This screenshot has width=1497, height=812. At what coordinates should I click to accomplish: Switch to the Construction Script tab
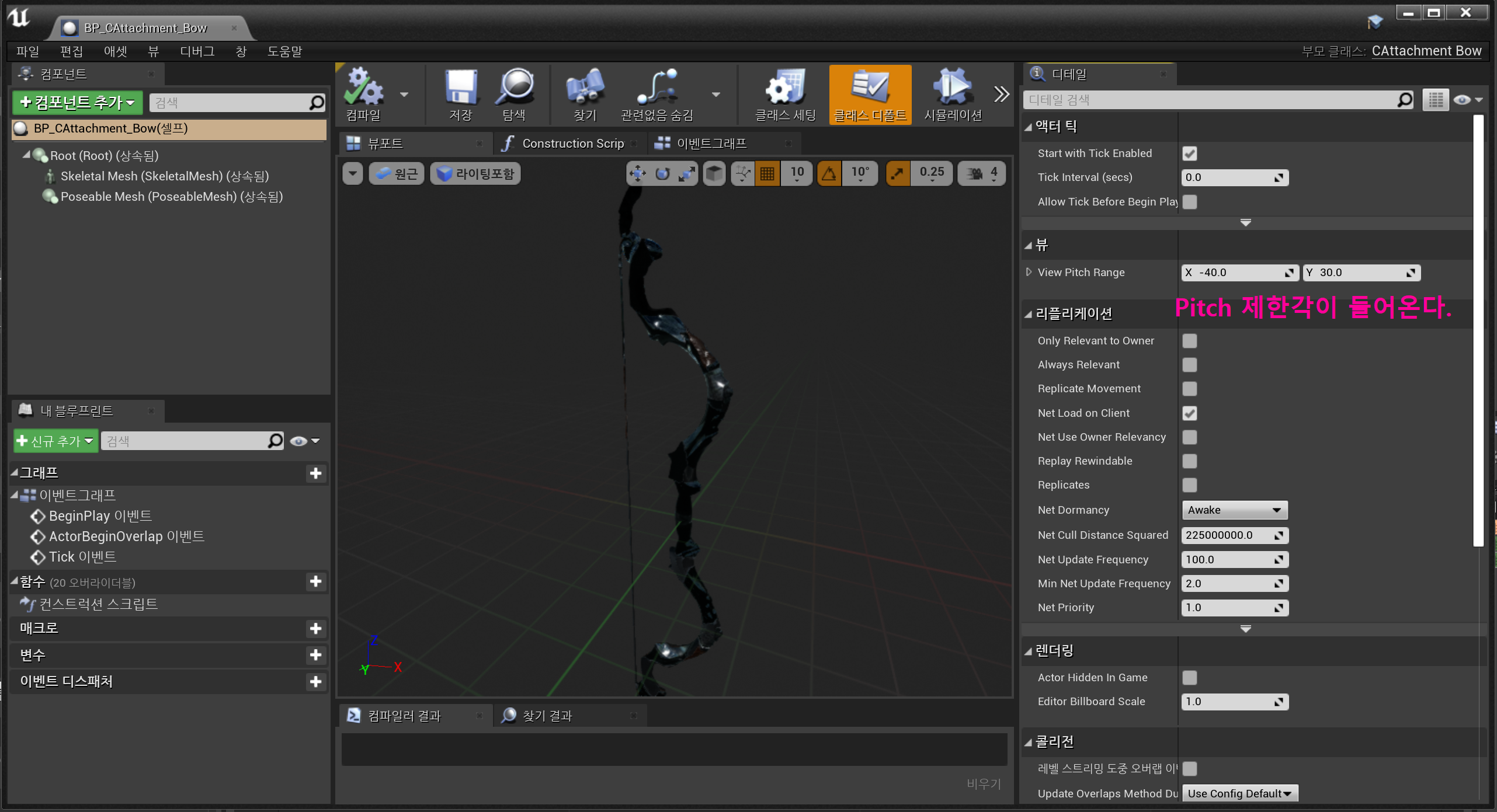(x=572, y=144)
